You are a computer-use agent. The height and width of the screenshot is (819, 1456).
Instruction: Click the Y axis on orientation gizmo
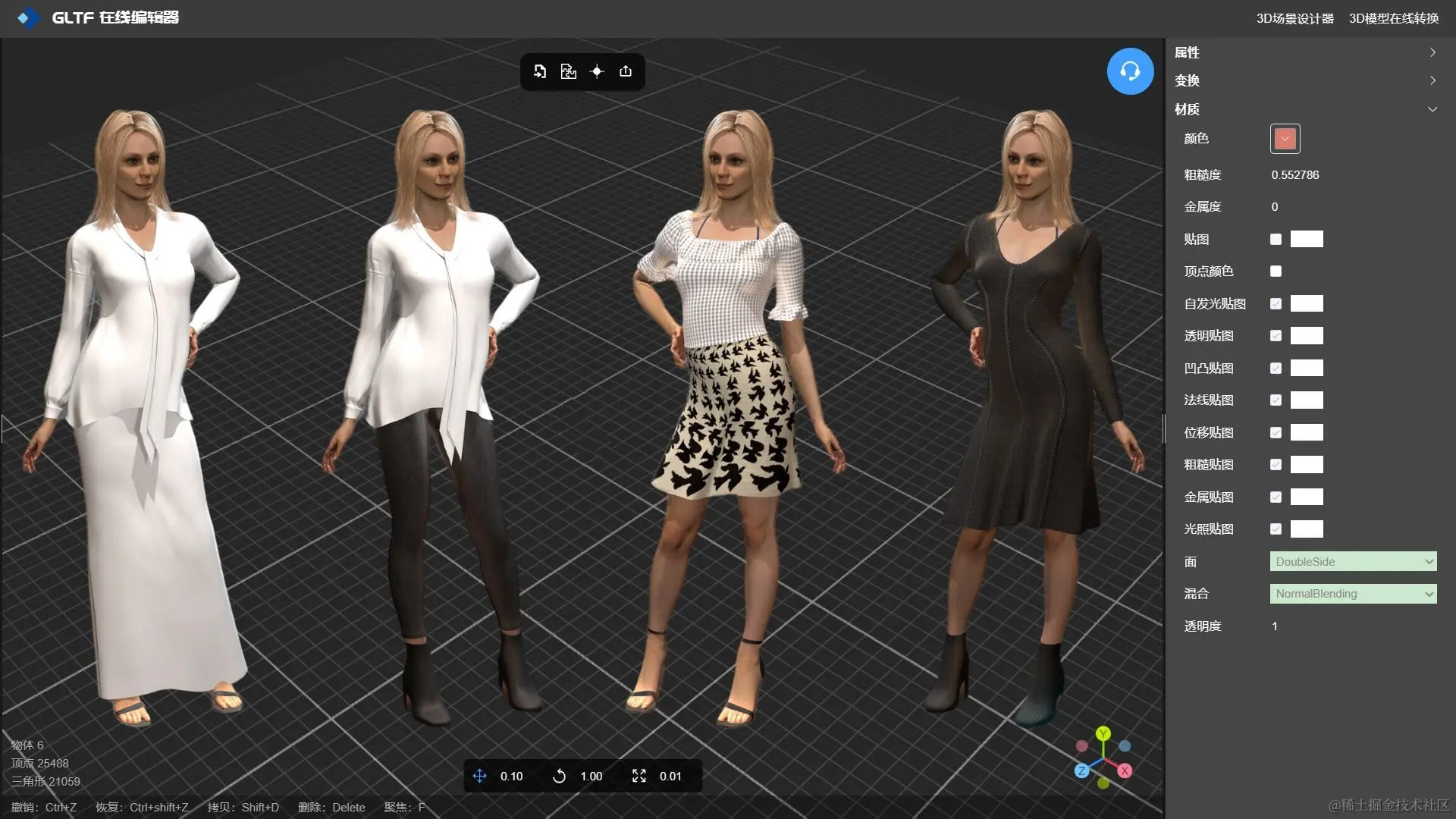click(x=1103, y=733)
